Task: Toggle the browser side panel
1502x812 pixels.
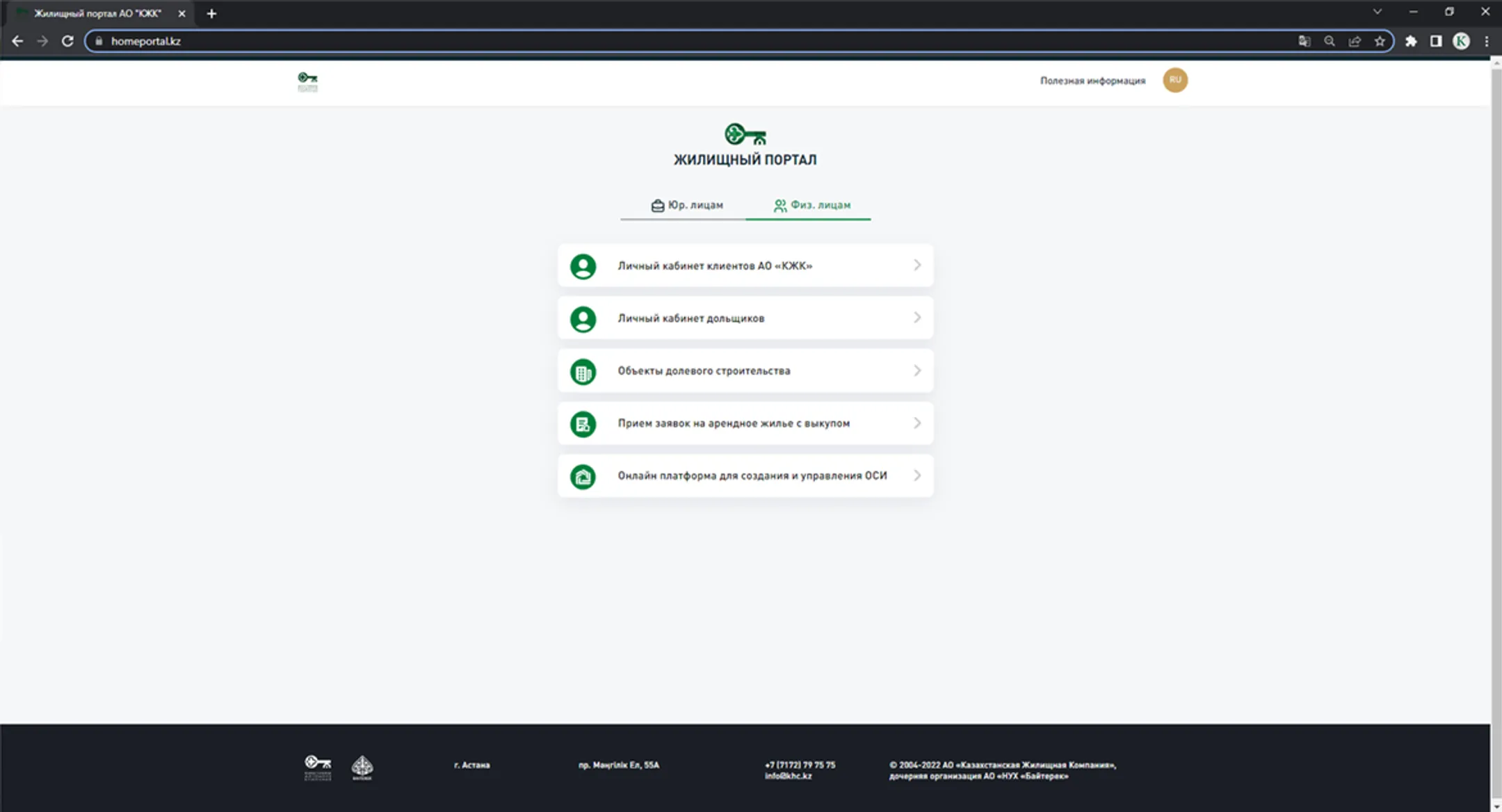Action: [x=1436, y=41]
